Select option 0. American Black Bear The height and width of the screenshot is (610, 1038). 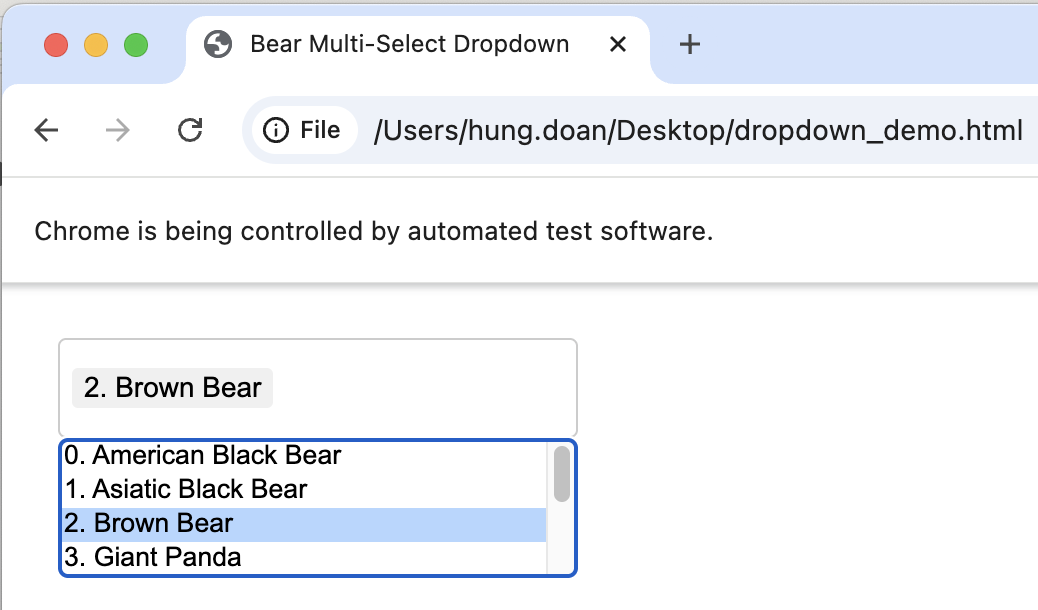[203, 456]
